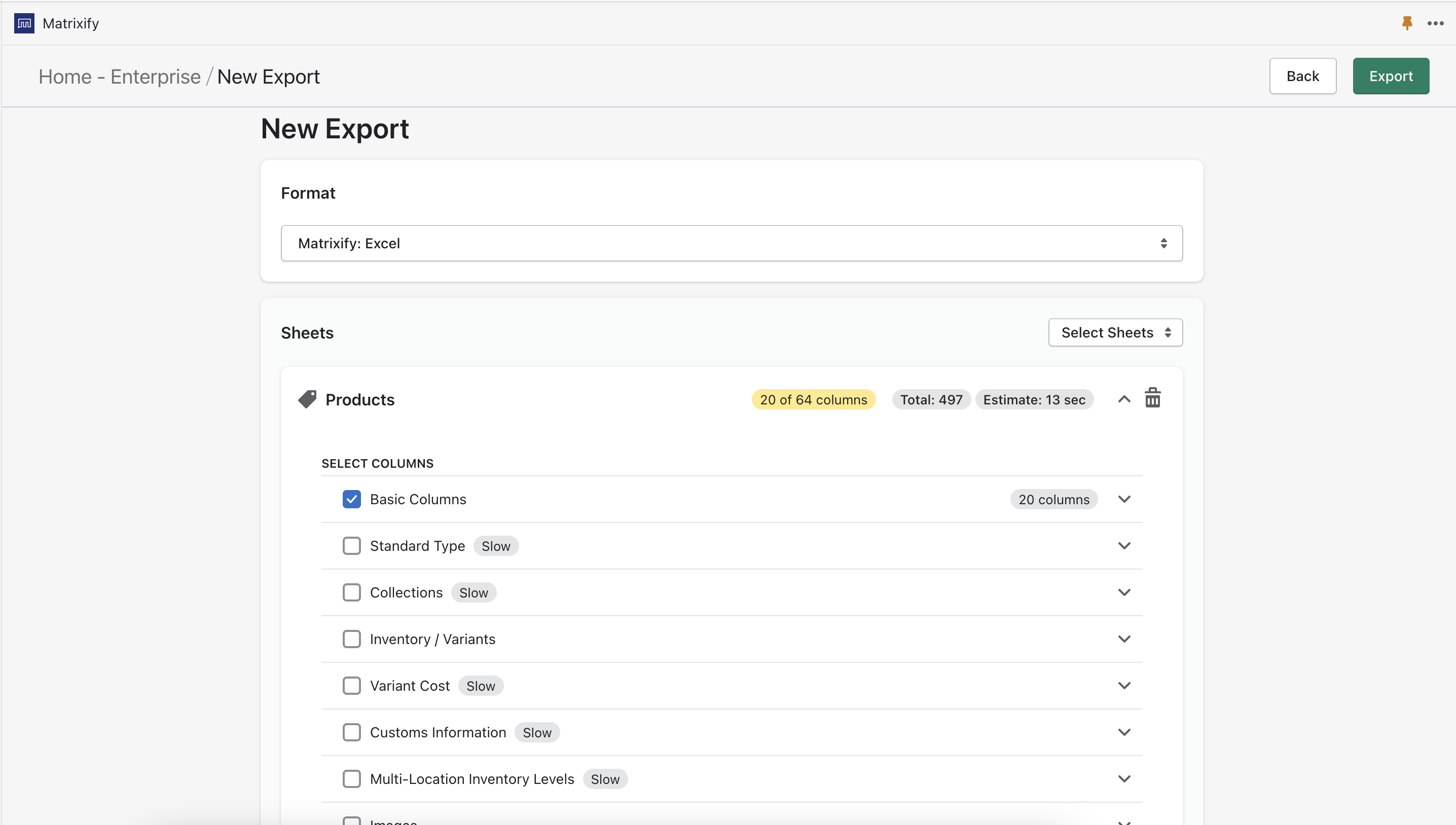Open the Select Sheets dropdown
Screen dimensions: 1456x825
pos(1115,332)
